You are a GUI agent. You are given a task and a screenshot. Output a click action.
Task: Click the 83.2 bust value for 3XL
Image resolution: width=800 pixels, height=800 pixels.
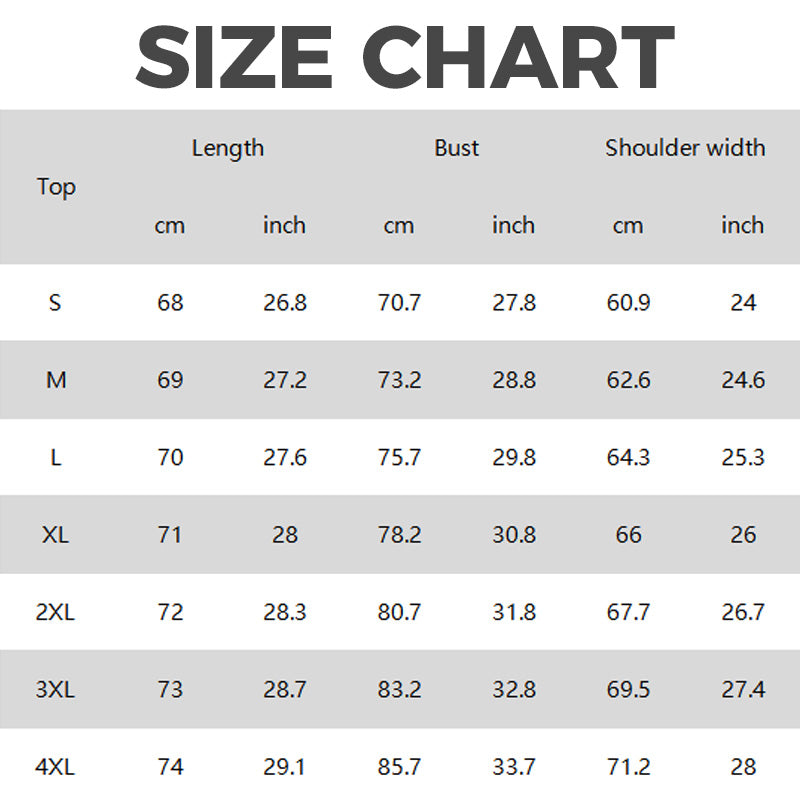pos(399,689)
